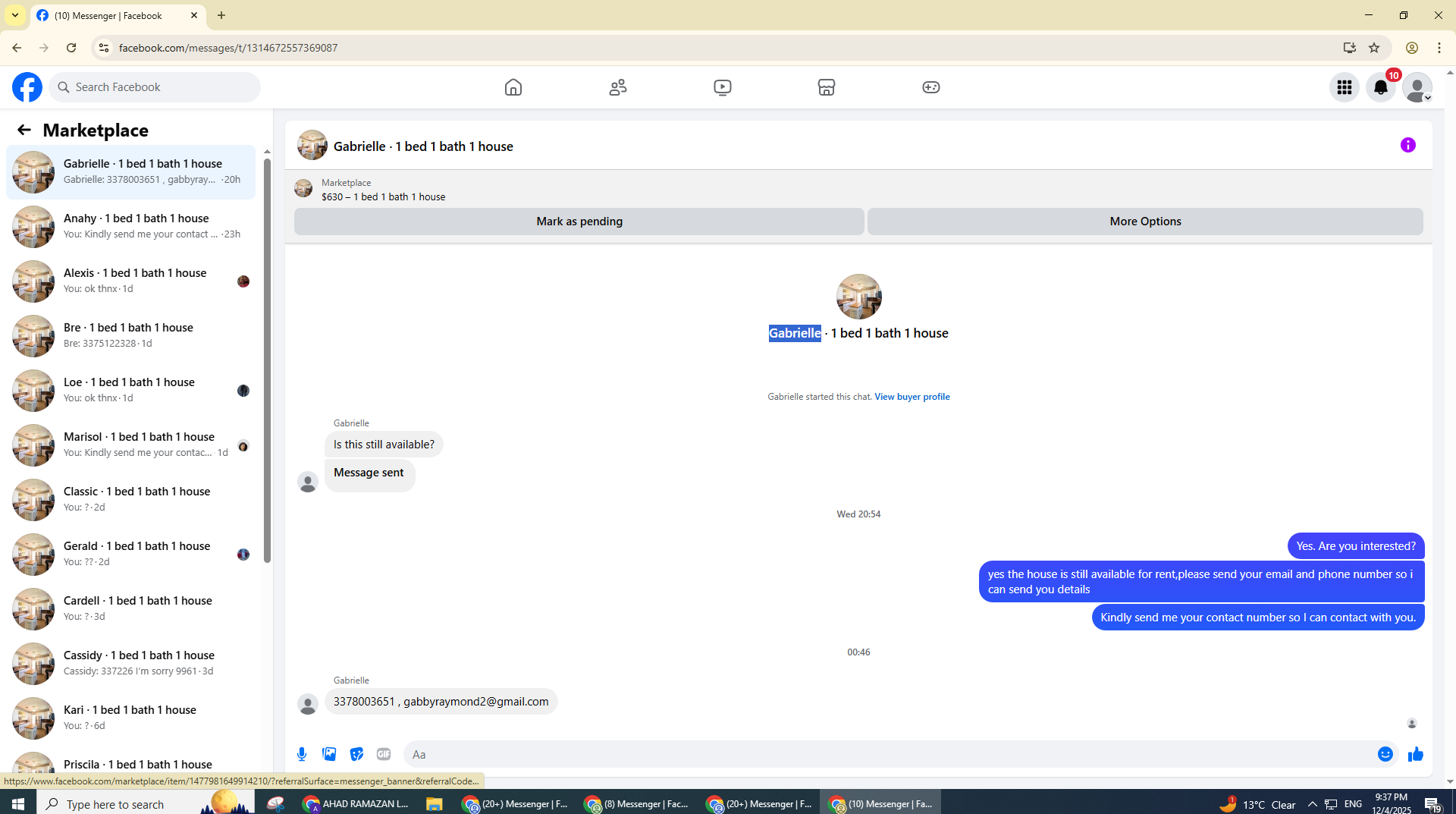Screen dimensions: 1456x814
Task: Reload the page
Action: click(71, 48)
